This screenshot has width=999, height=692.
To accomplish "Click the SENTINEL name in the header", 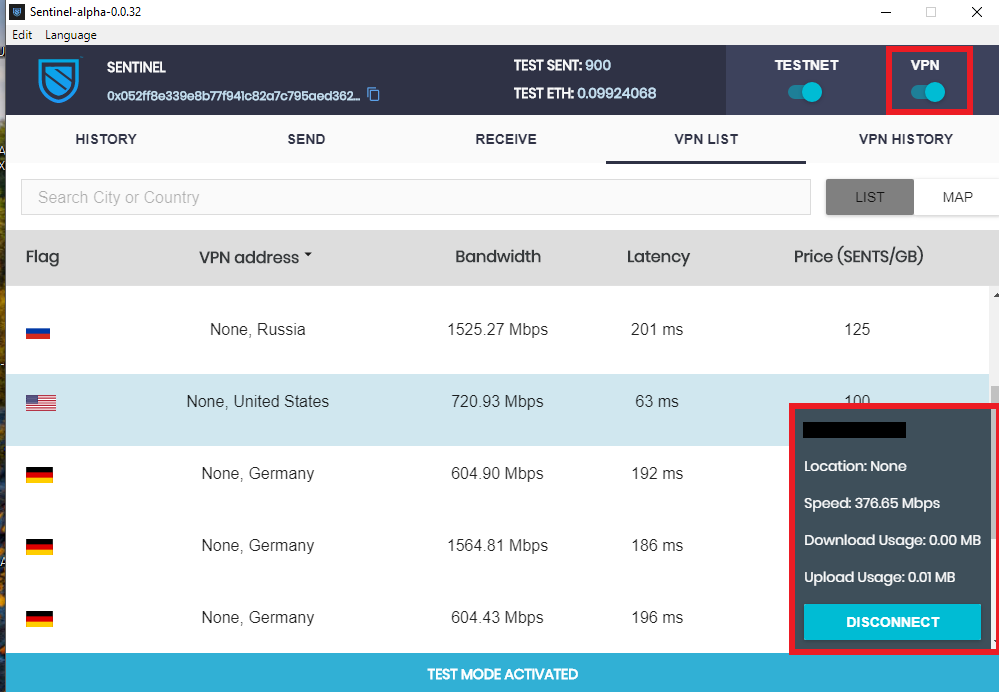I will (x=136, y=67).
